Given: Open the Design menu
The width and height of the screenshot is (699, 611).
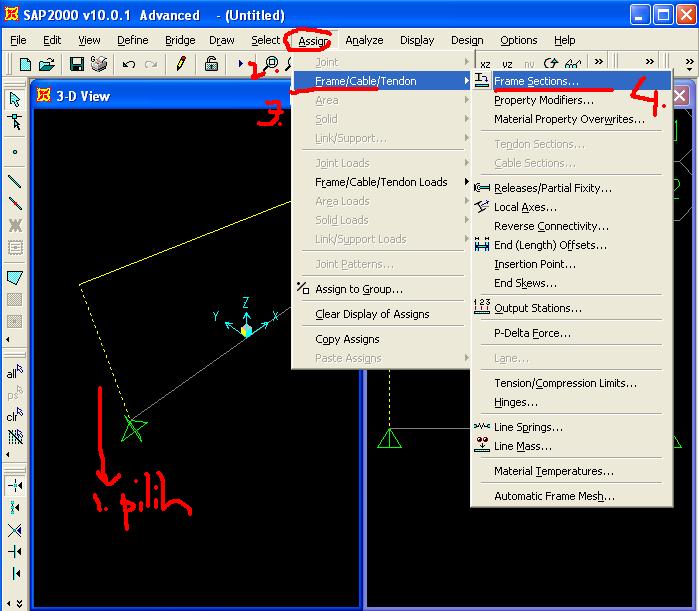Looking at the screenshot, I should (467, 40).
